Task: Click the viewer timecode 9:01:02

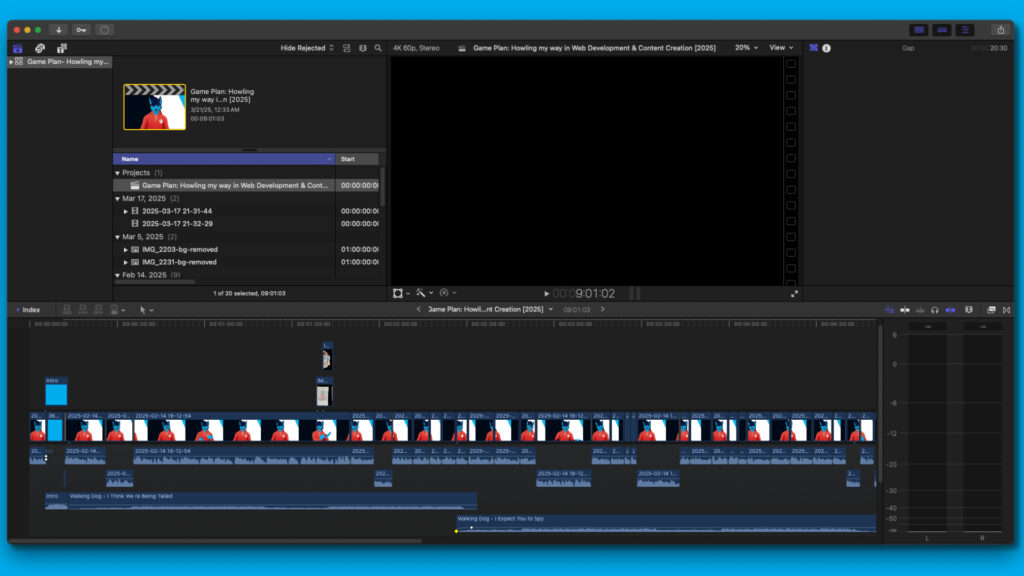Action: point(595,295)
